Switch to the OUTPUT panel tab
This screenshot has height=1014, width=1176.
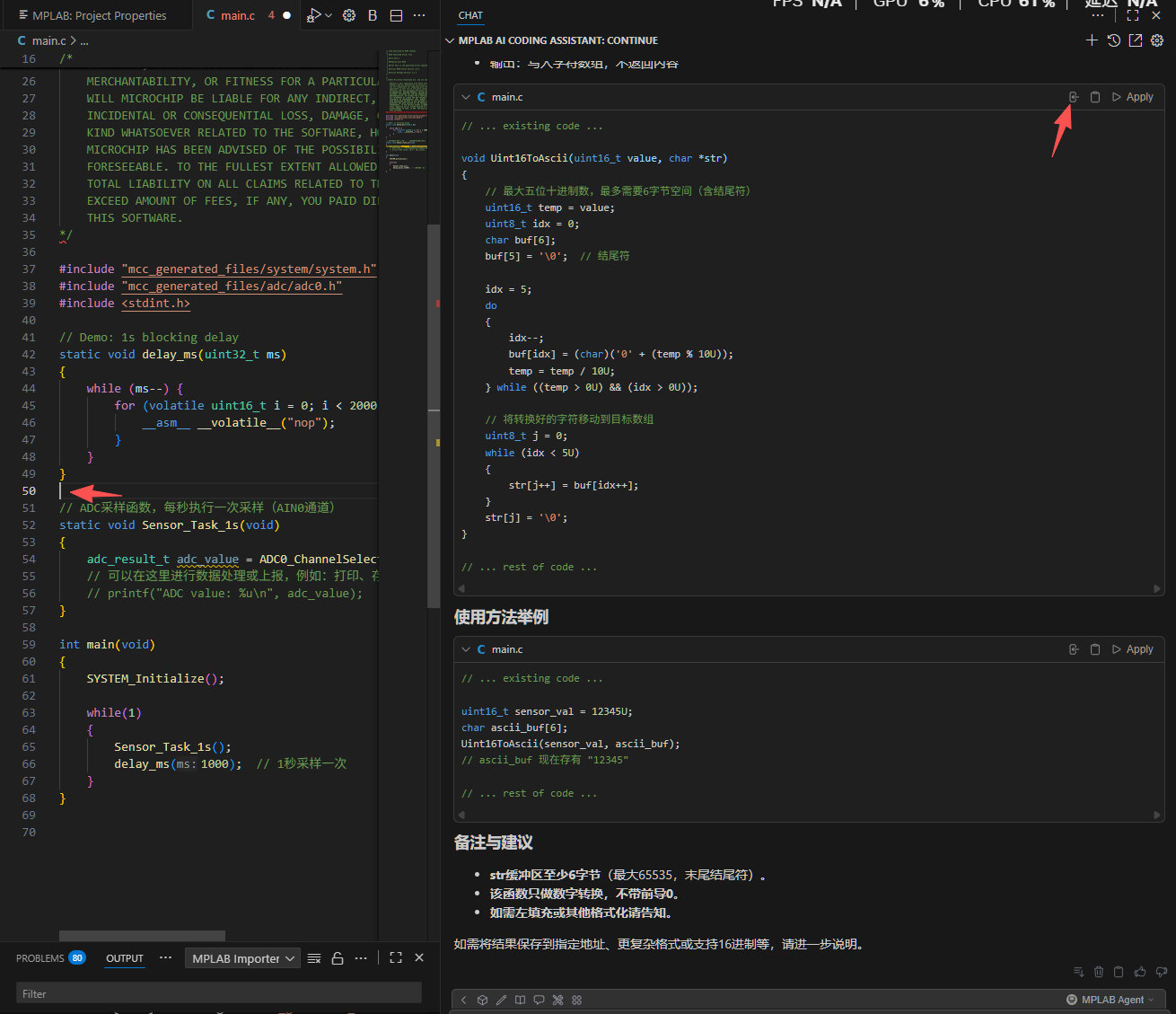[x=125, y=958]
